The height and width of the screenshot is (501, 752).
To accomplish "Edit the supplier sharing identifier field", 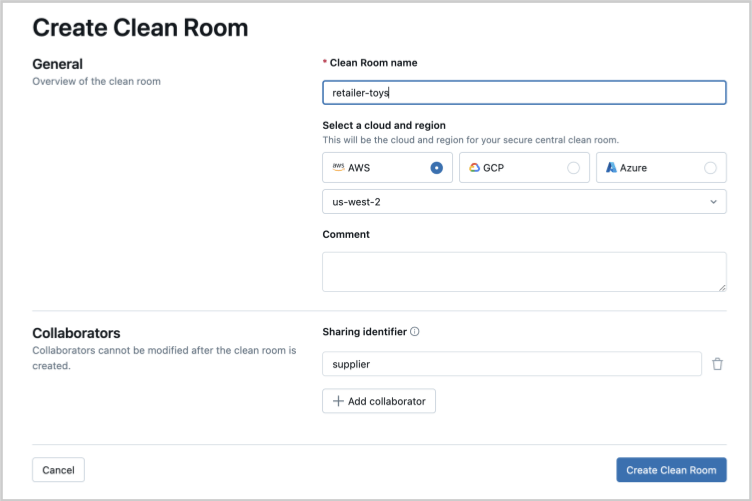I will tap(512, 364).
